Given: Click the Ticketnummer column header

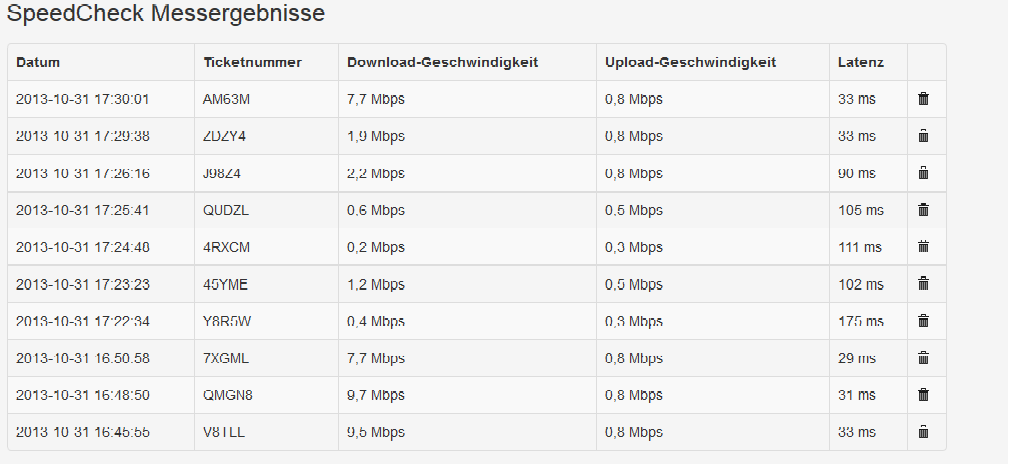Looking at the screenshot, I should click(x=253, y=63).
